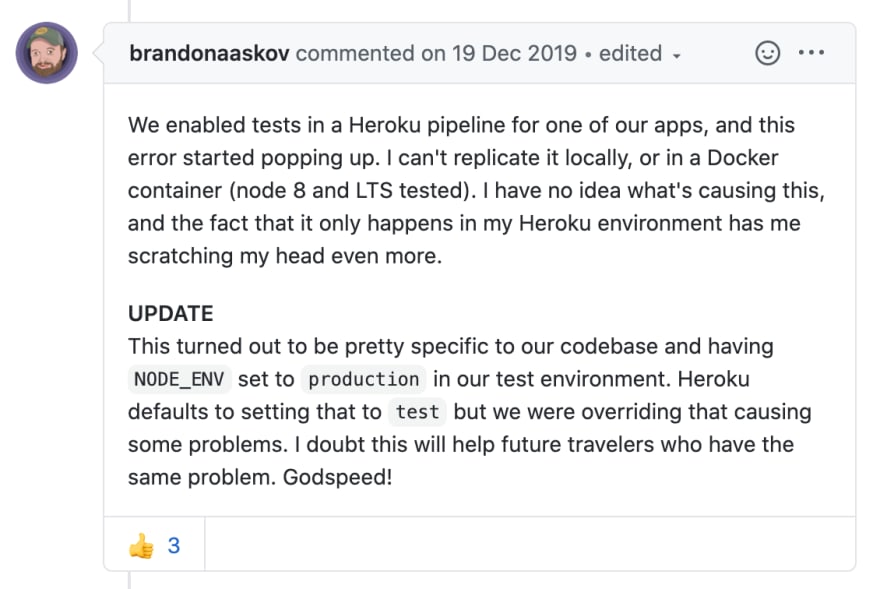Click the 'edited' label in header
The image size is (880, 589).
630,53
